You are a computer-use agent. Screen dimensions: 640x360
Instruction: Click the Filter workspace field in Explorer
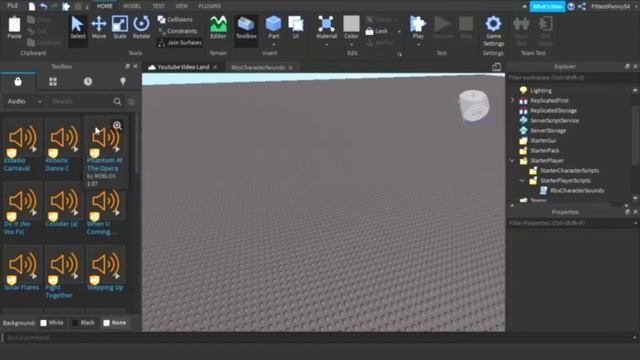pos(572,78)
